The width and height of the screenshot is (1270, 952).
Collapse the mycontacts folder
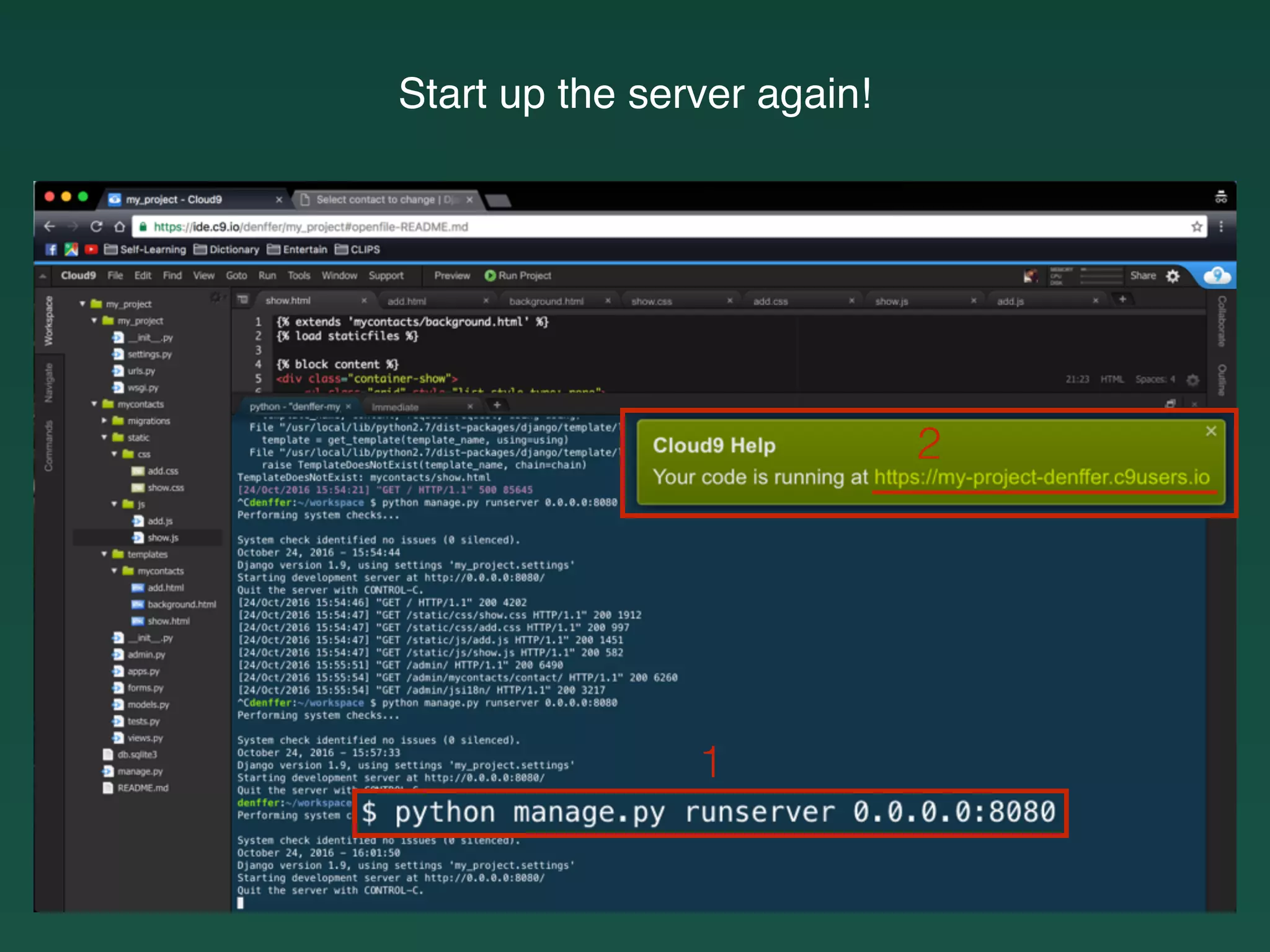pos(94,404)
